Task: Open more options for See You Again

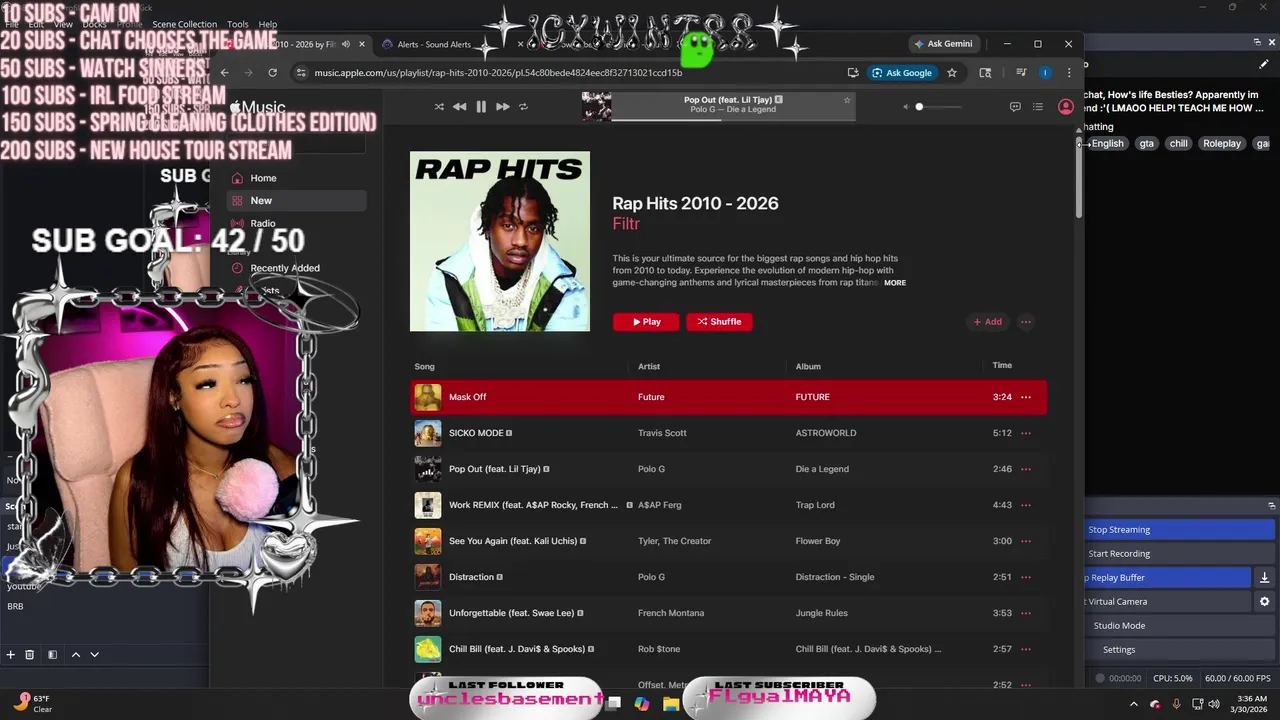Action: 1026,541
